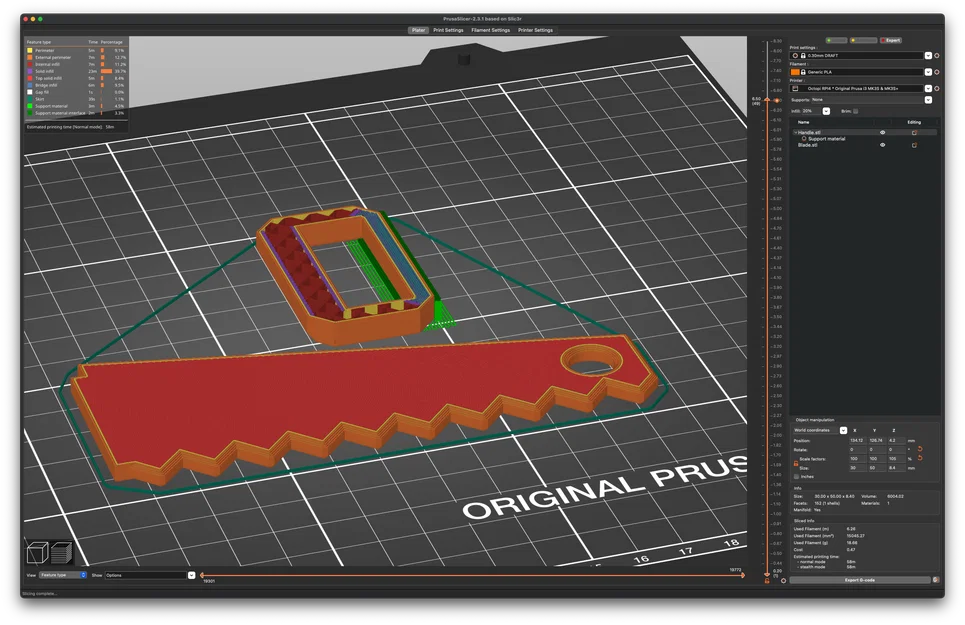The height and width of the screenshot is (625, 965).
Task: Toggle the Brim checkbox
Action: [855, 111]
